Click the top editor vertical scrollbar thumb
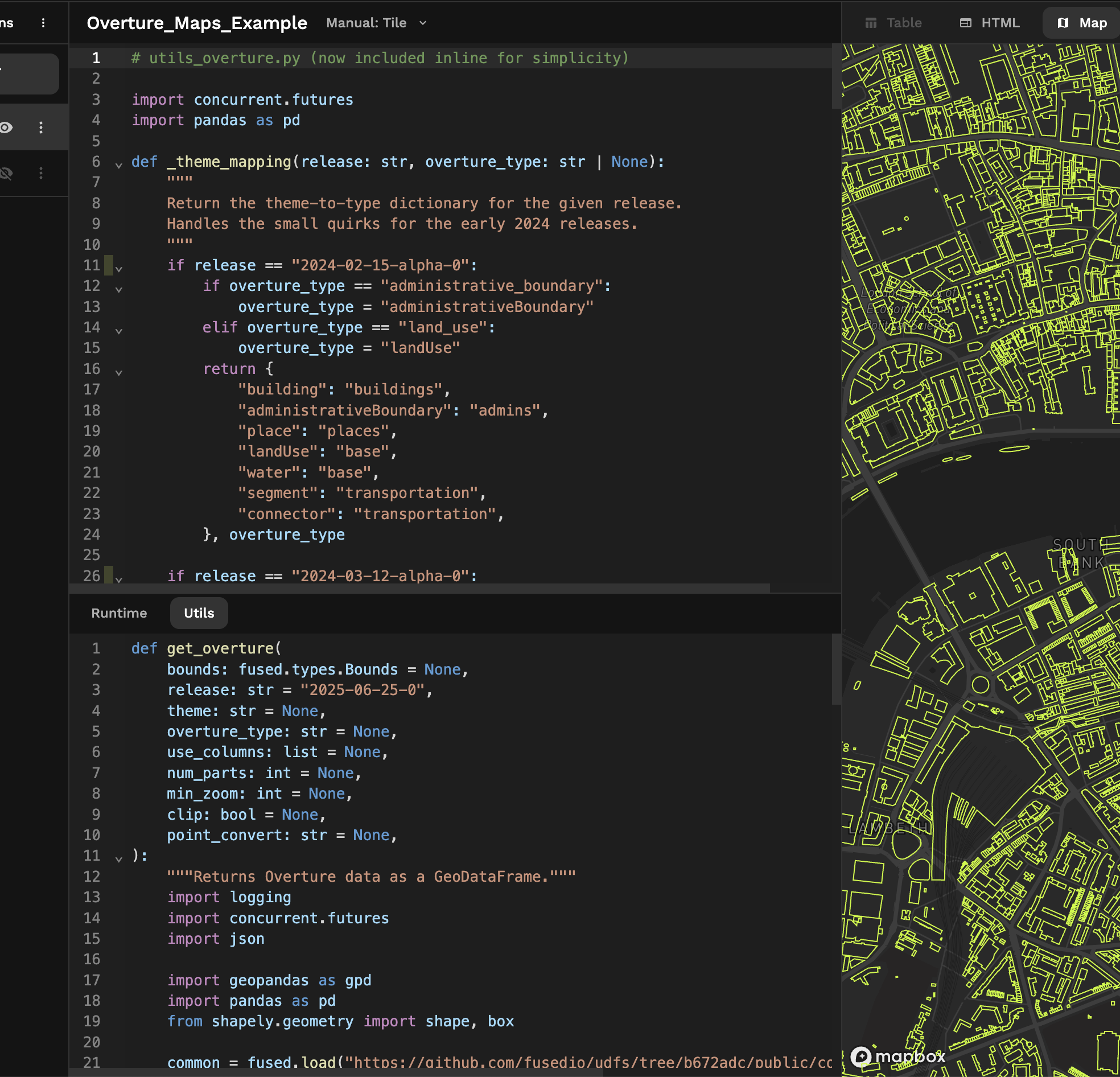The height and width of the screenshot is (1077, 1120). pos(836,77)
